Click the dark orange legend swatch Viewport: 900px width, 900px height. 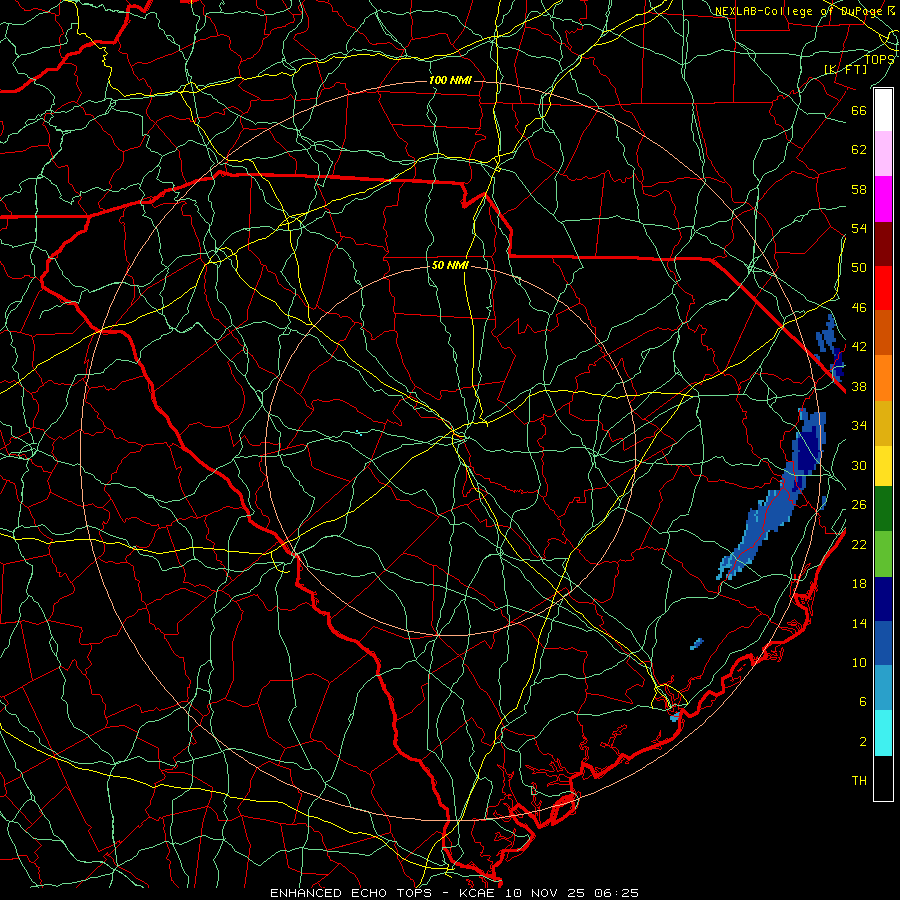(x=883, y=332)
